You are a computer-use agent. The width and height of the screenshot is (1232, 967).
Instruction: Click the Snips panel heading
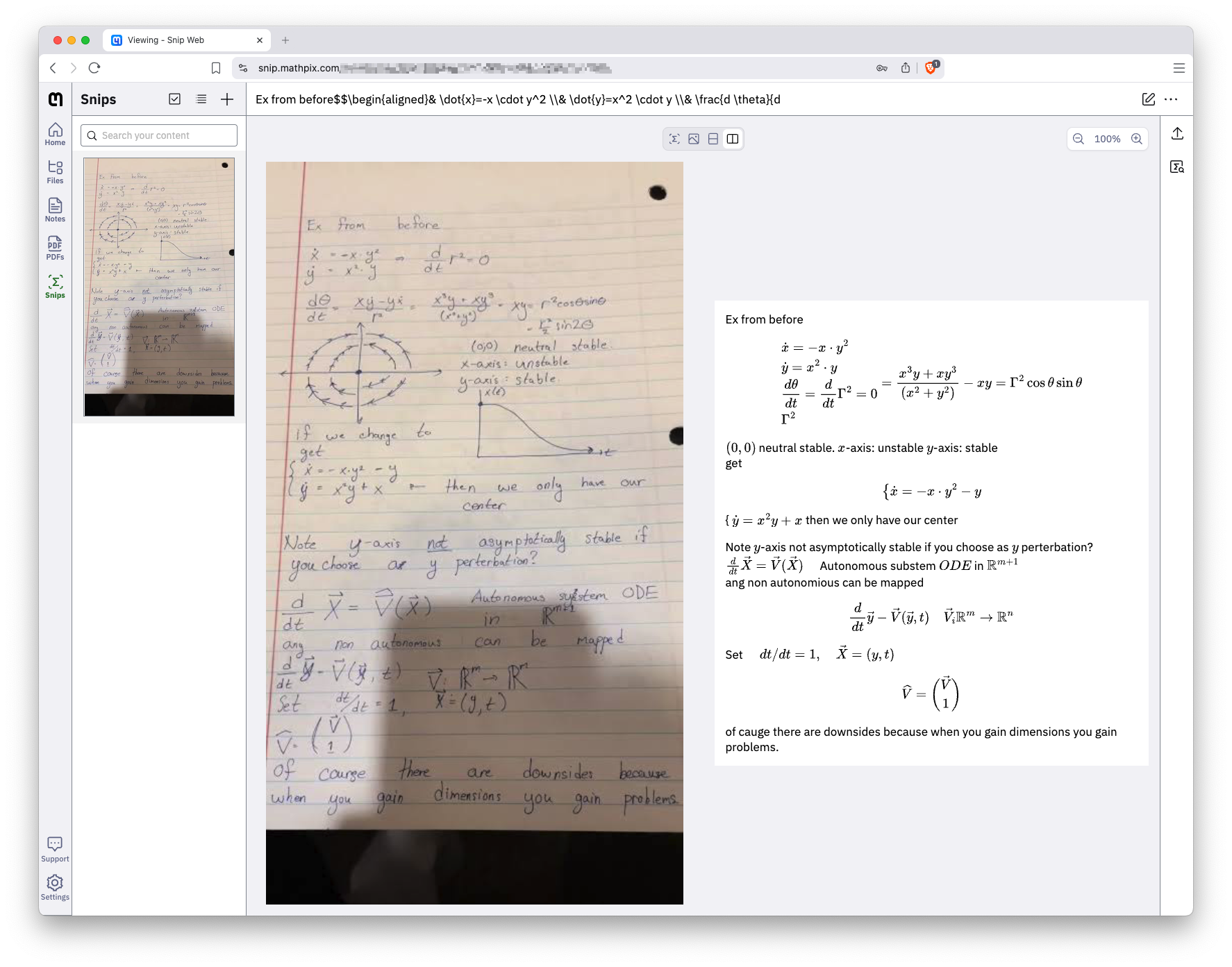coord(99,99)
